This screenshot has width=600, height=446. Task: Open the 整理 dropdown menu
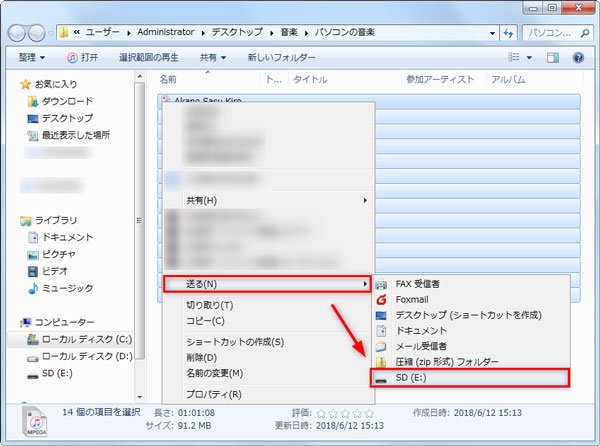pos(32,58)
